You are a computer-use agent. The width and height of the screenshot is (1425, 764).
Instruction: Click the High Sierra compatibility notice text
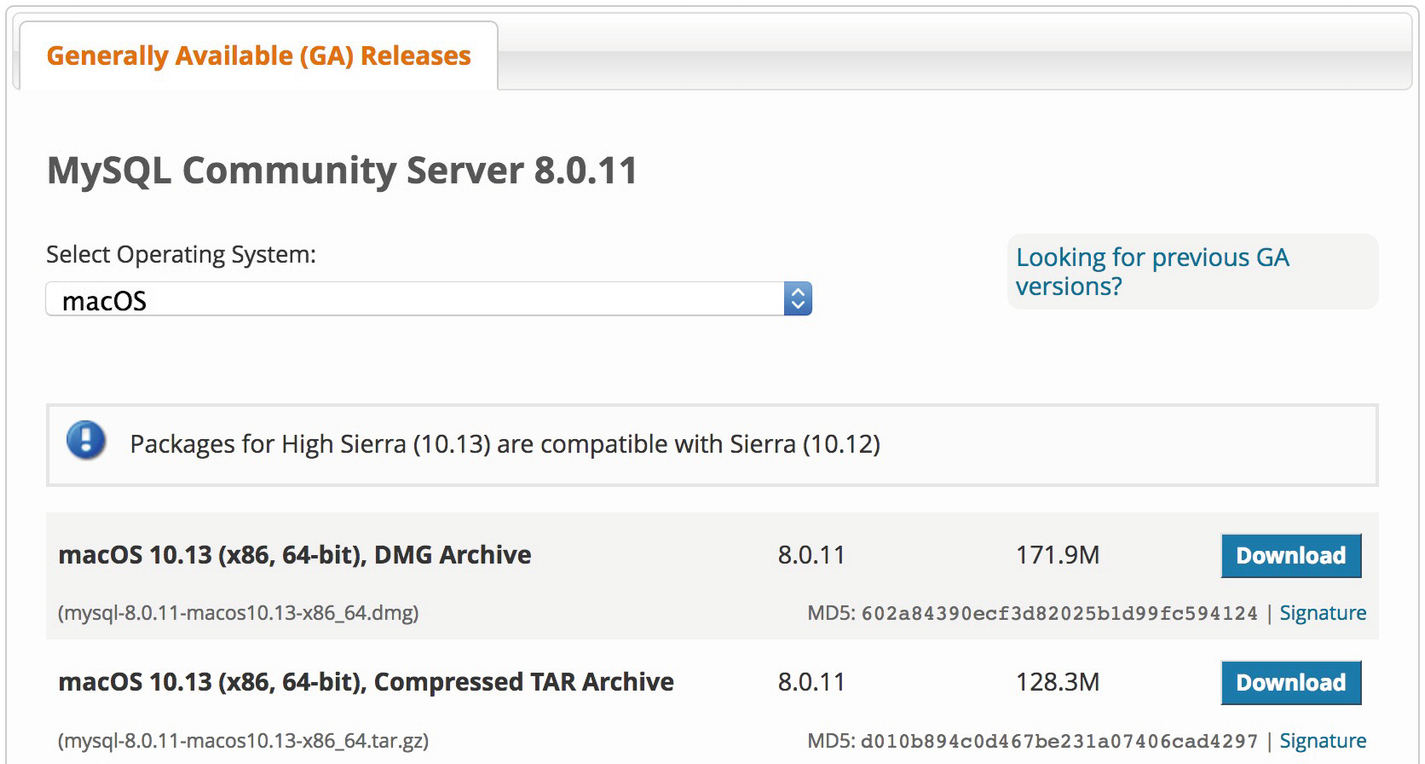pyautogui.click(x=505, y=444)
